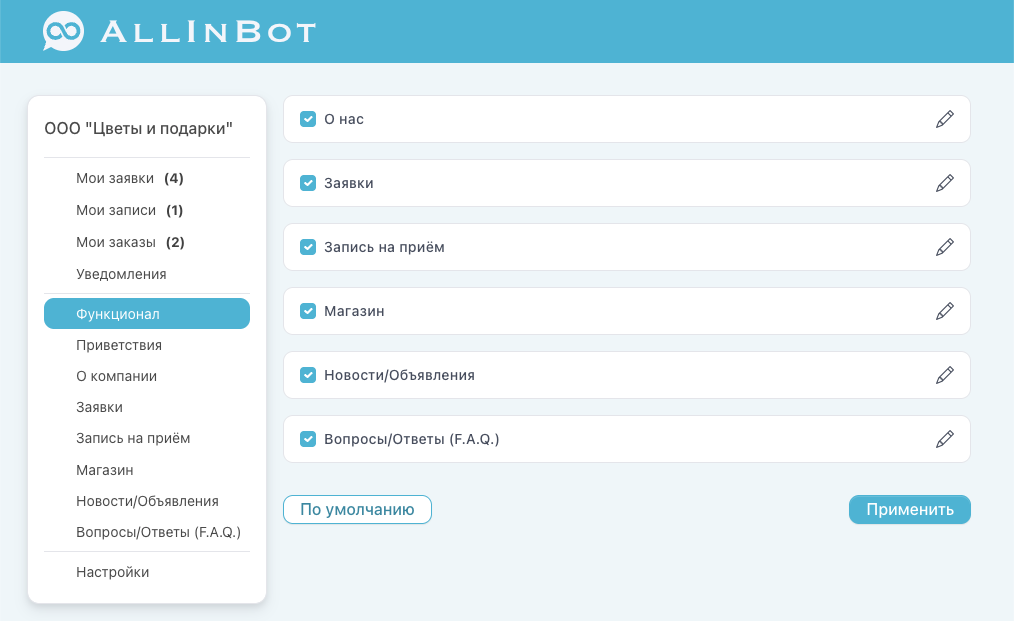Open «Мои заказы» showing 2 items

pyautogui.click(x=114, y=241)
